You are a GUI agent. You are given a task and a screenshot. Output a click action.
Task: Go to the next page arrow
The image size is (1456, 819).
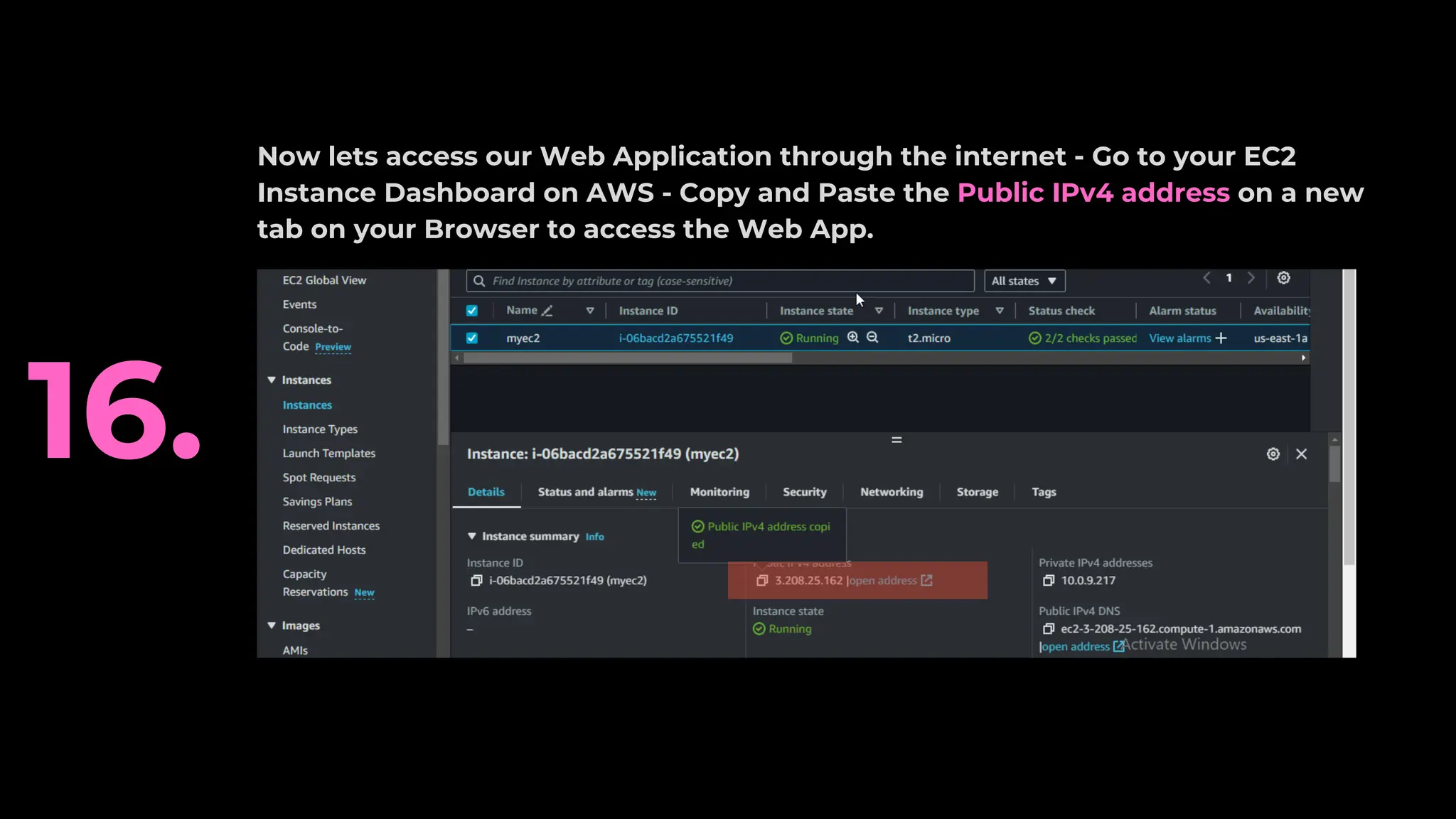tap(1251, 278)
